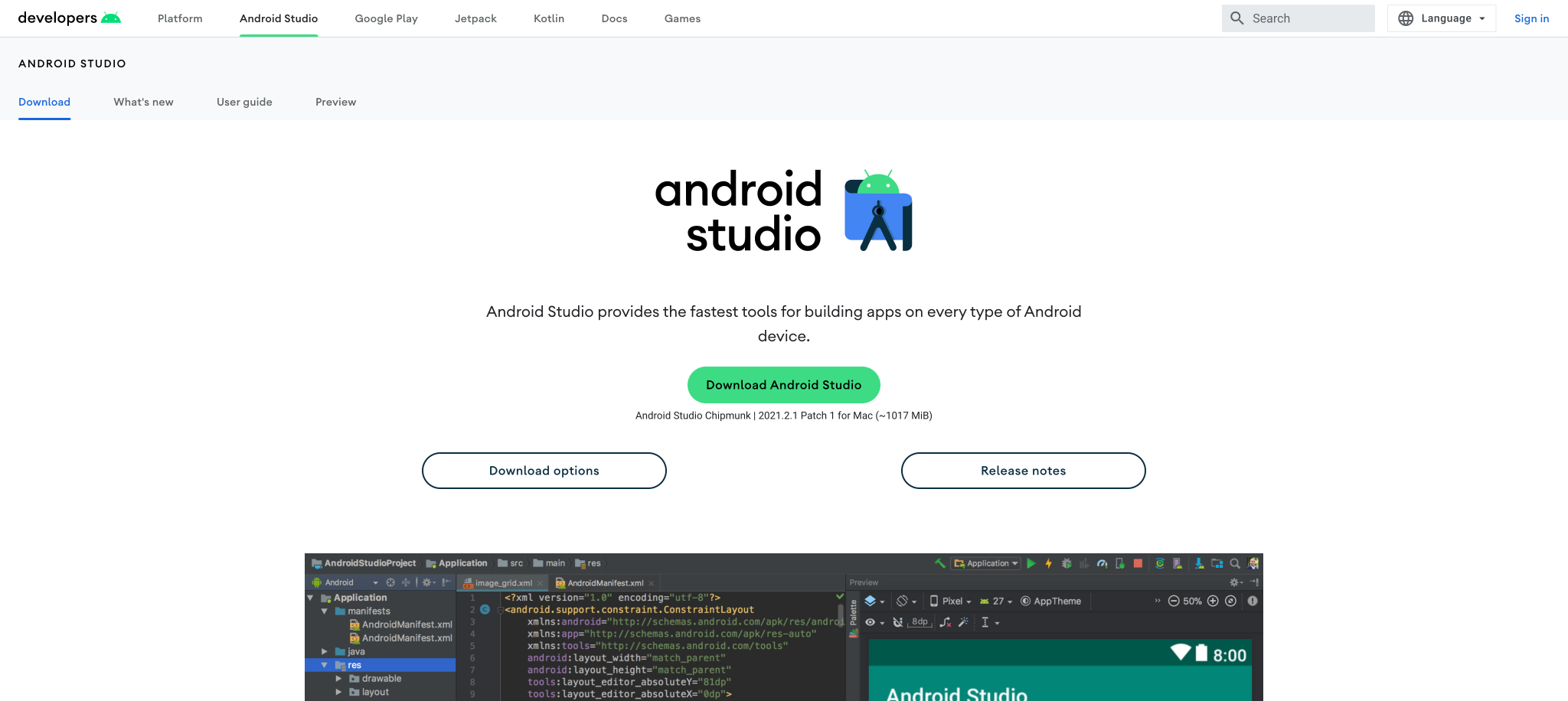Click the warning exclamation icon in Preview toolbar
1568x701 pixels.
1253,601
